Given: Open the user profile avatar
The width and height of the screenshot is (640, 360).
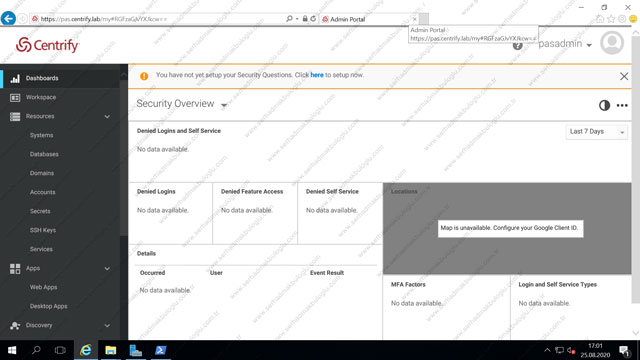Looking at the screenshot, I should point(612,43).
